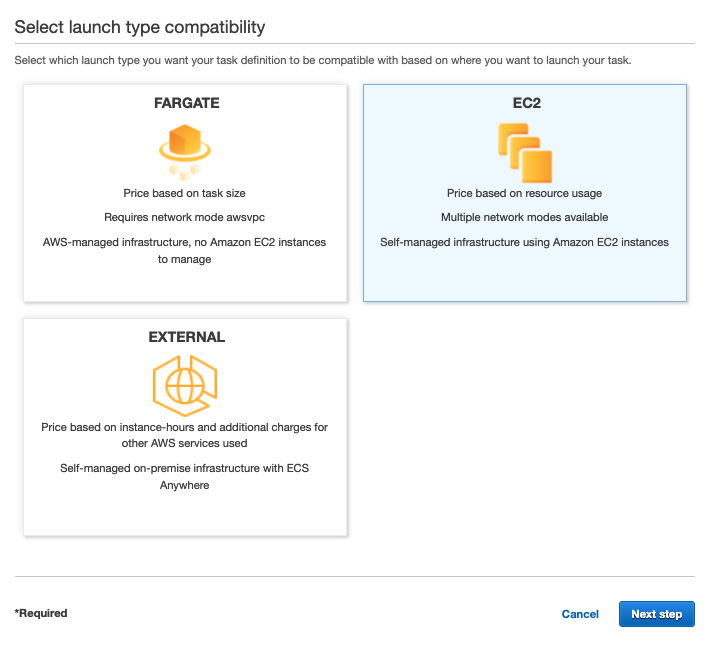Click the 'Self-managed infrastructure using Amazon EC2' line
Viewport: 721px width, 649px height.
[524, 242]
